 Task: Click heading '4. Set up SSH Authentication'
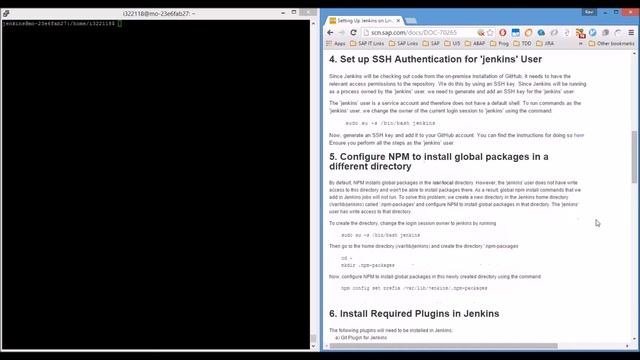436,59
